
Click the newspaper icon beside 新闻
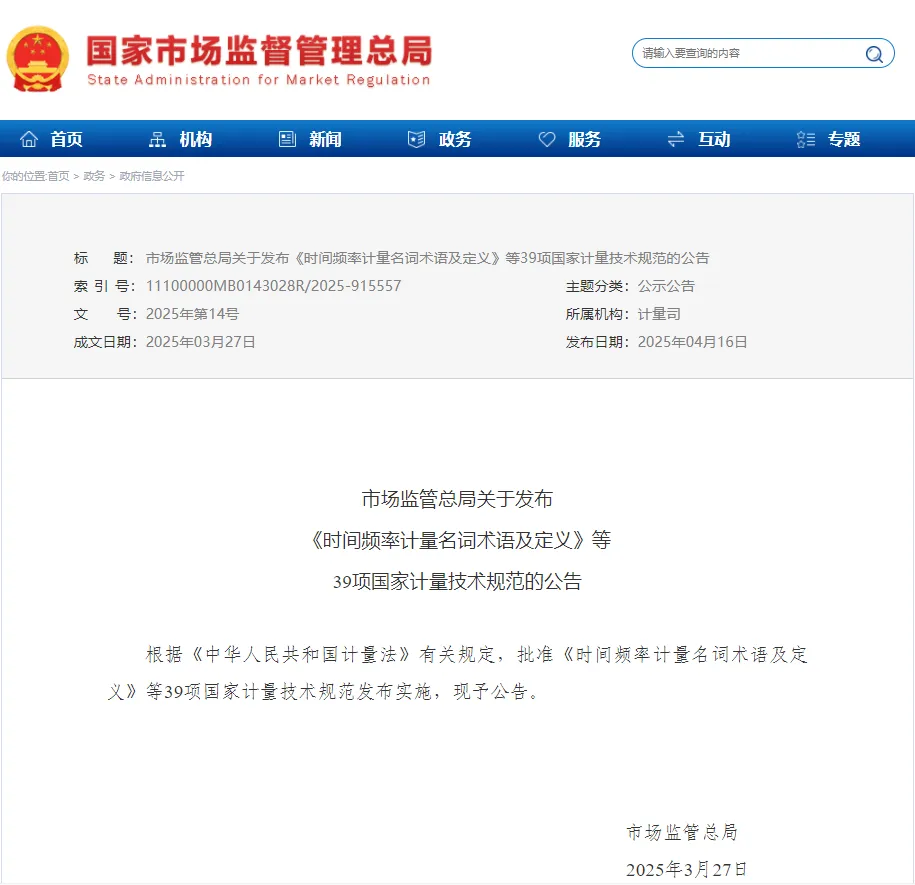coord(287,139)
